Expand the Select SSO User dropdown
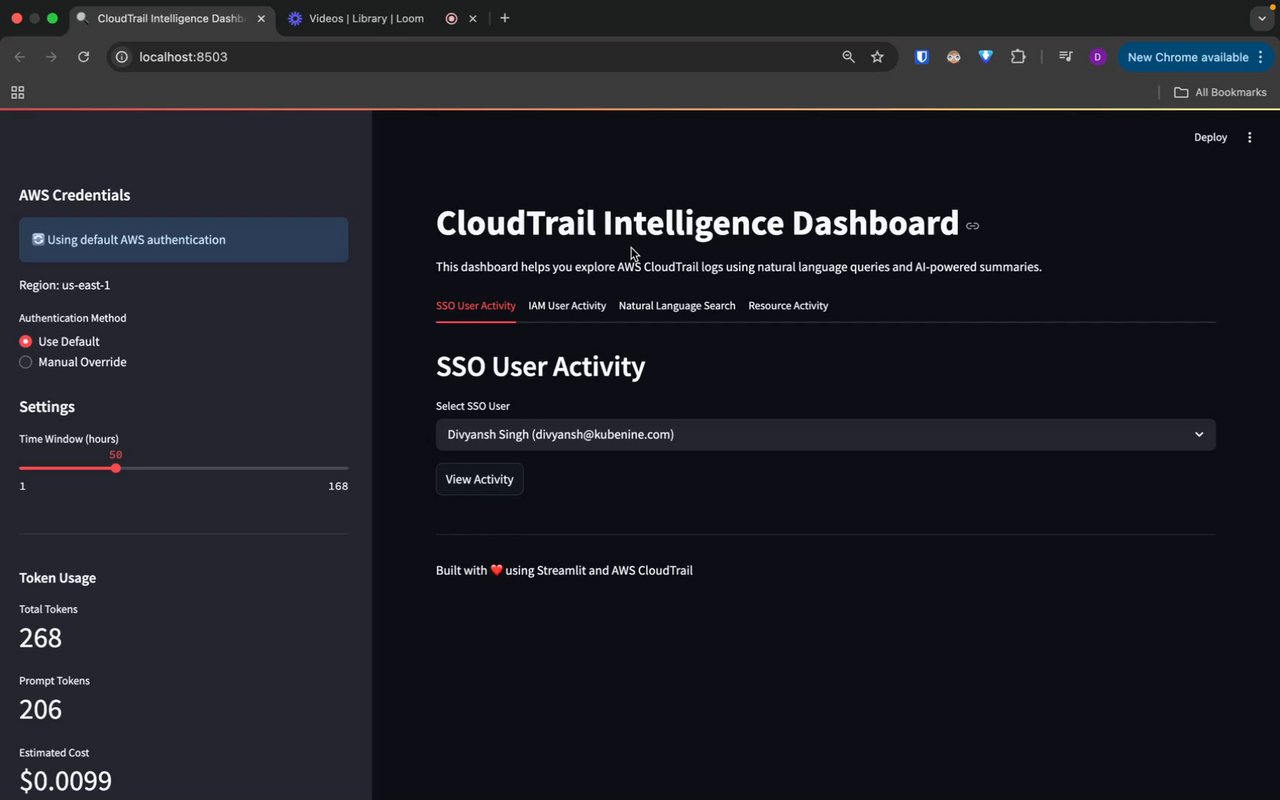The width and height of the screenshot is (1280, 800). click(x=825, y=435)
